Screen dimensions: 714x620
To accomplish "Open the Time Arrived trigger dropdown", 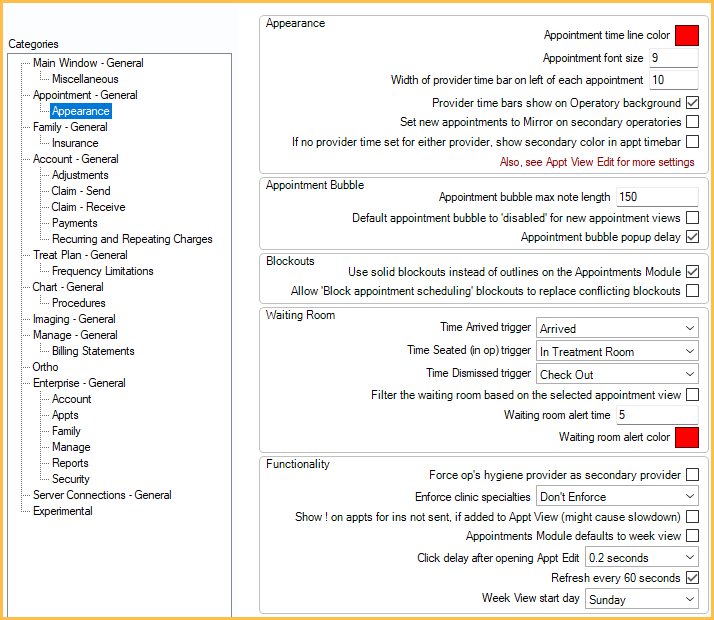I will tap(617, 328).
